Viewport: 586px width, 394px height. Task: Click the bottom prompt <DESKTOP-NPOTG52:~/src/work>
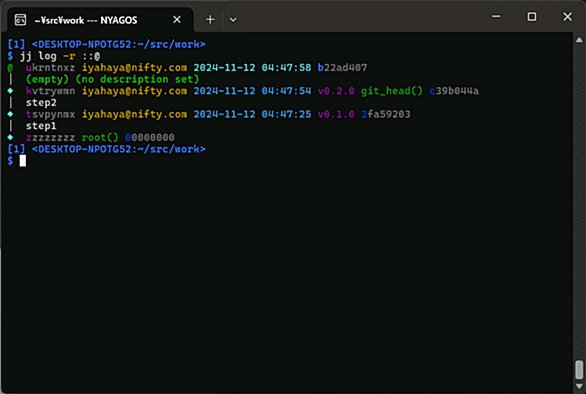(118, 149)
